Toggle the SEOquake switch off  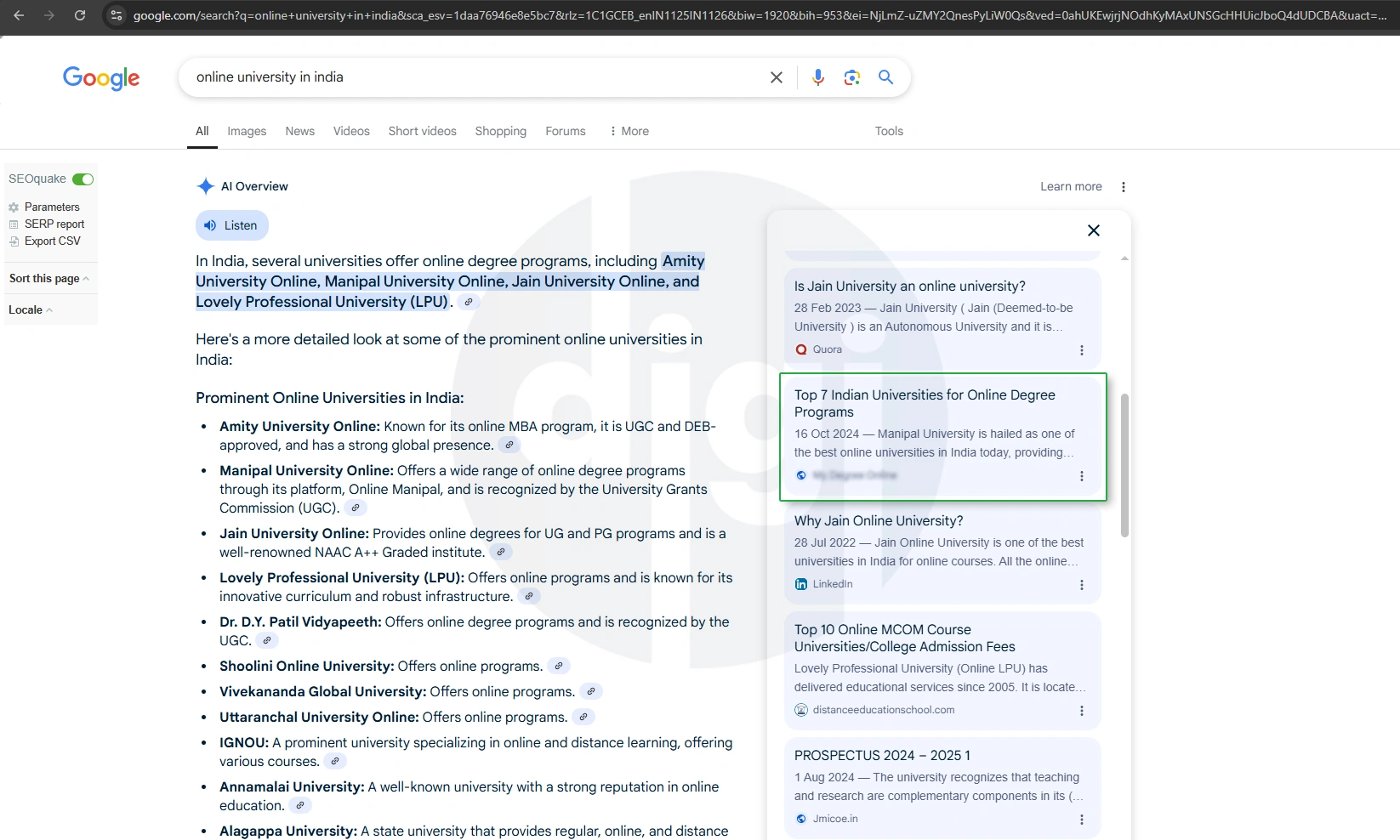83,179
